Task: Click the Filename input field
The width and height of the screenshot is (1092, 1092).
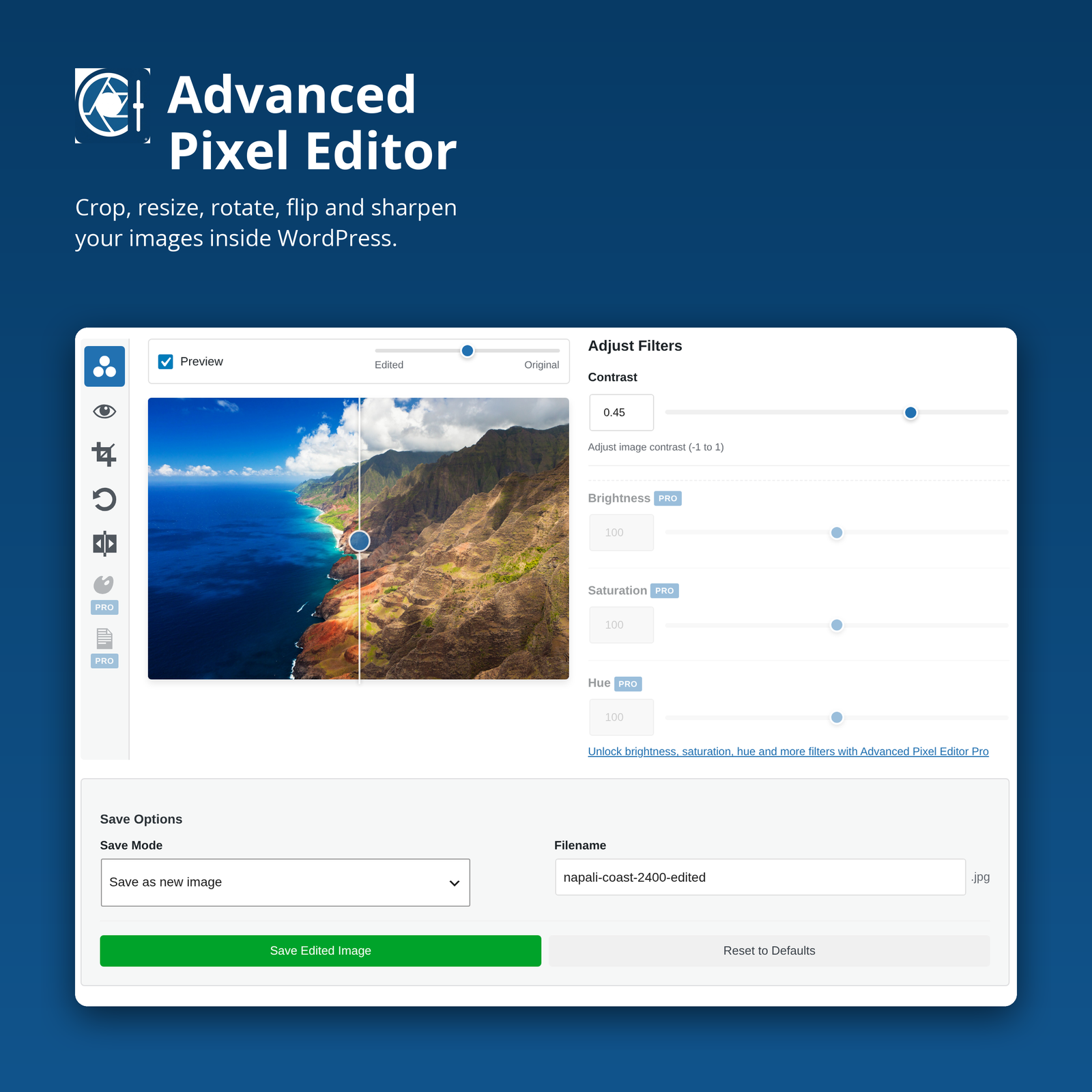Action: (760, 877)
